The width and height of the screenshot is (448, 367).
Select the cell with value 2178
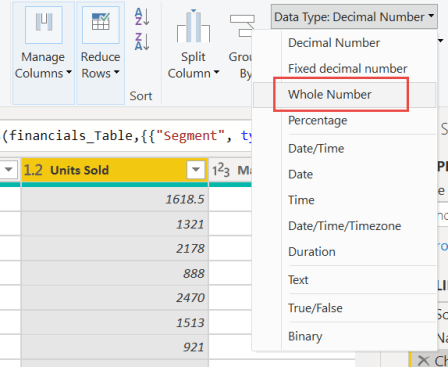115,249
